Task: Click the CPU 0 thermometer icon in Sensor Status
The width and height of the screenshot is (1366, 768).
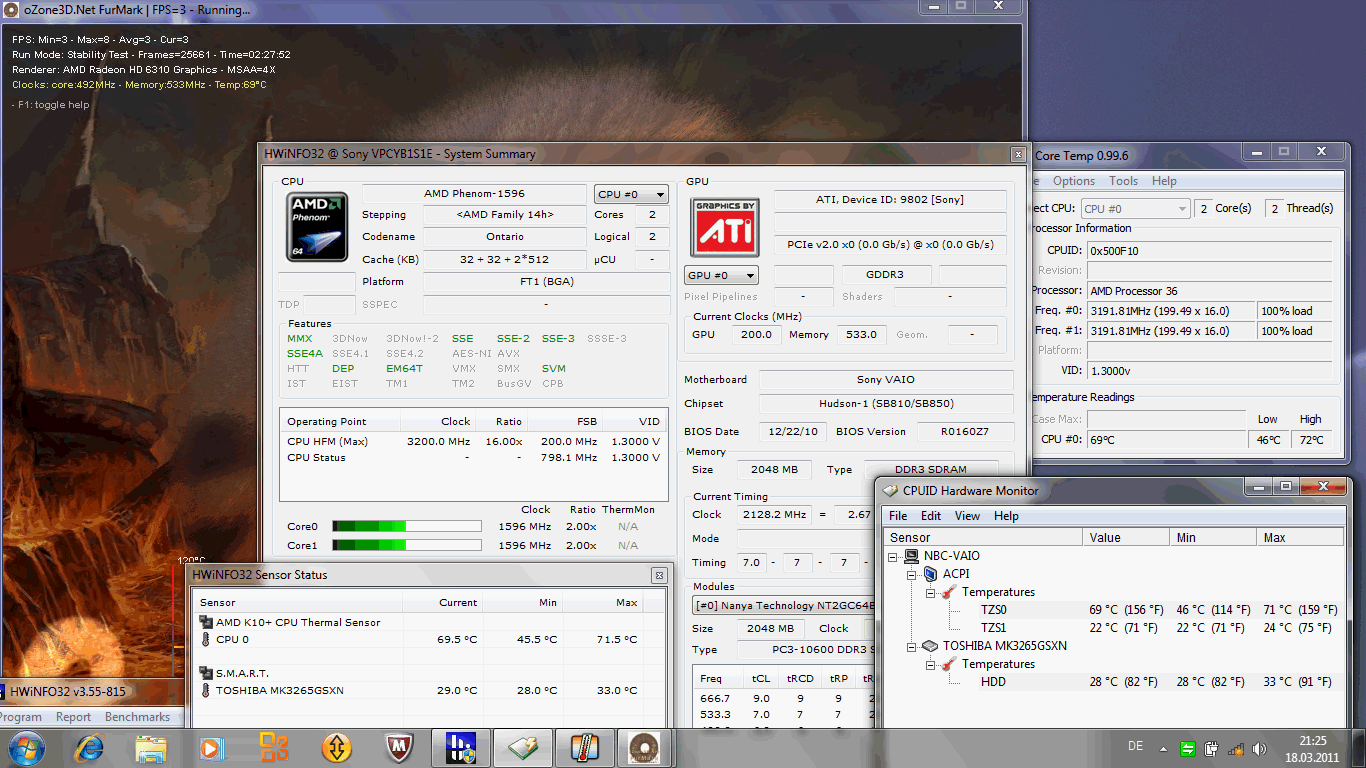Action: (207, 639)
